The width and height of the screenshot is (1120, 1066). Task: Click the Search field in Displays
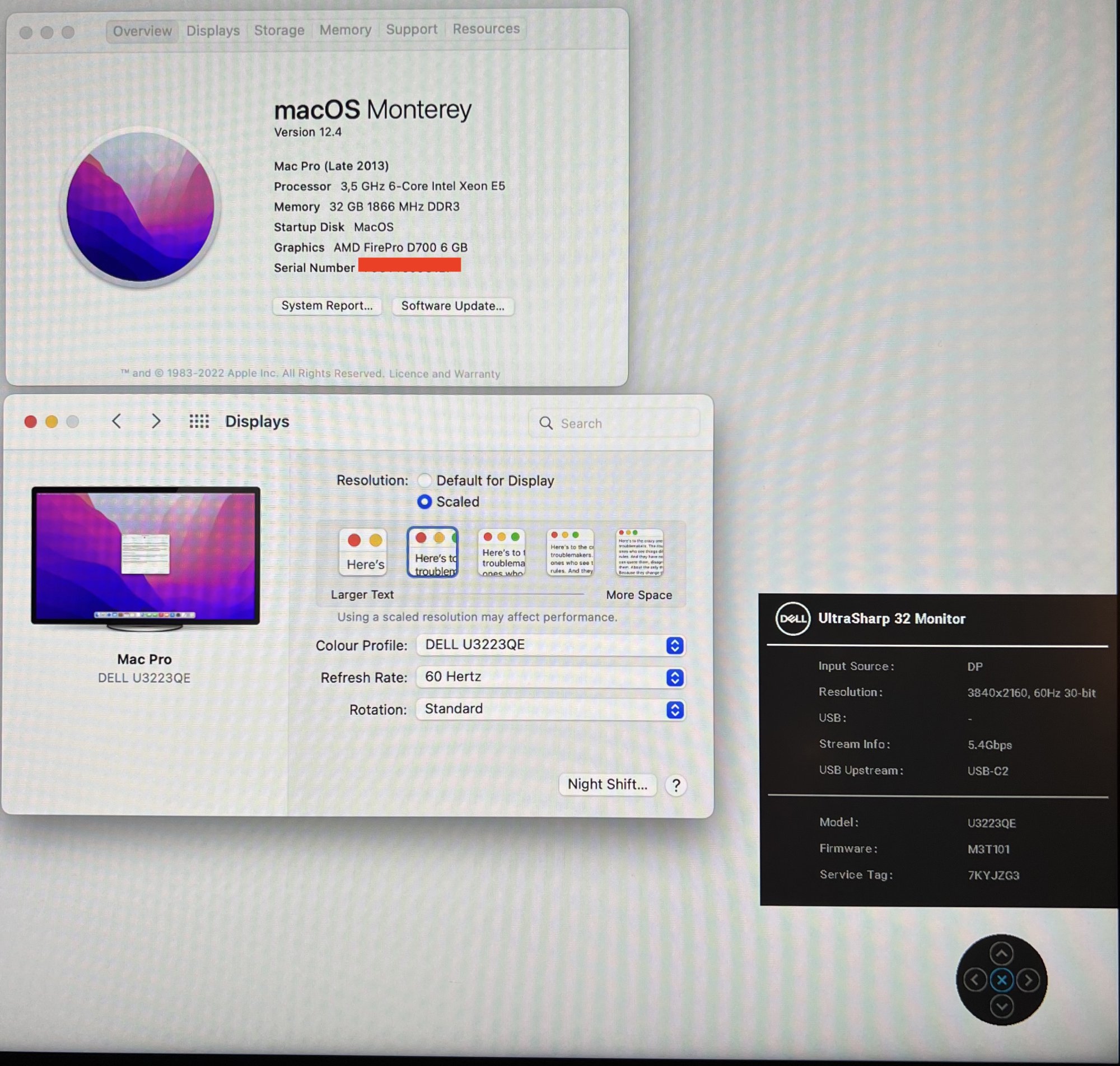pyautogui.click(x=614, y=423)
